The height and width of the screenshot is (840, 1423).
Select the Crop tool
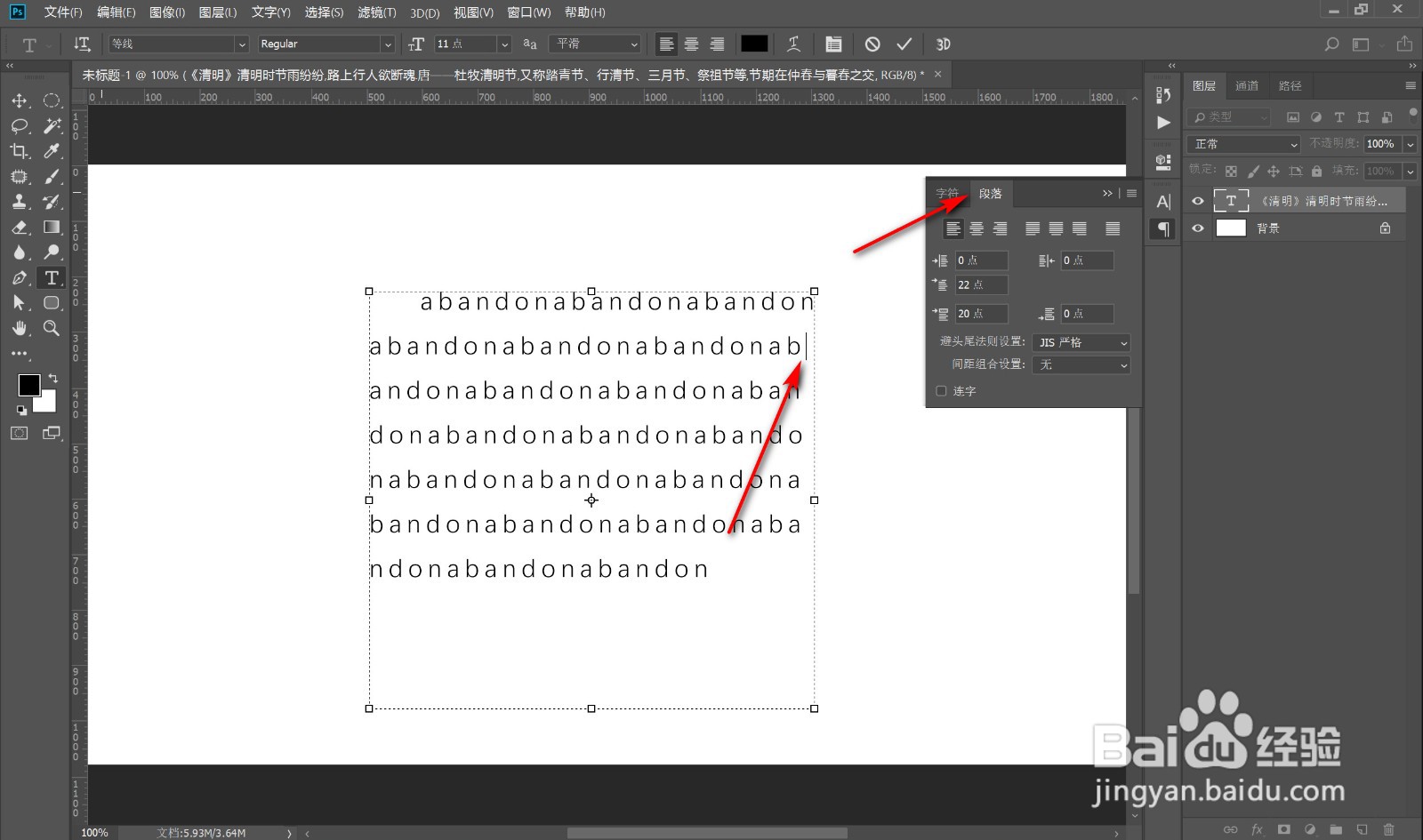click(x=19, y=151)
